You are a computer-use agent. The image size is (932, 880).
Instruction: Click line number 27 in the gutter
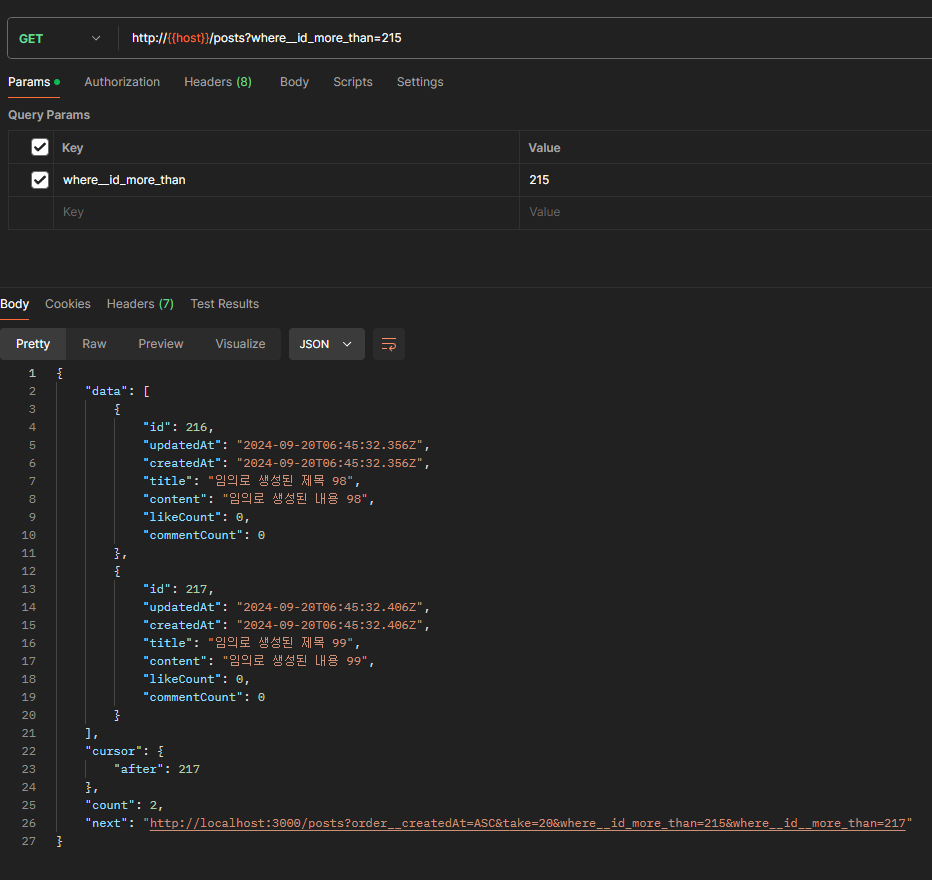click(x=29, y=841)
